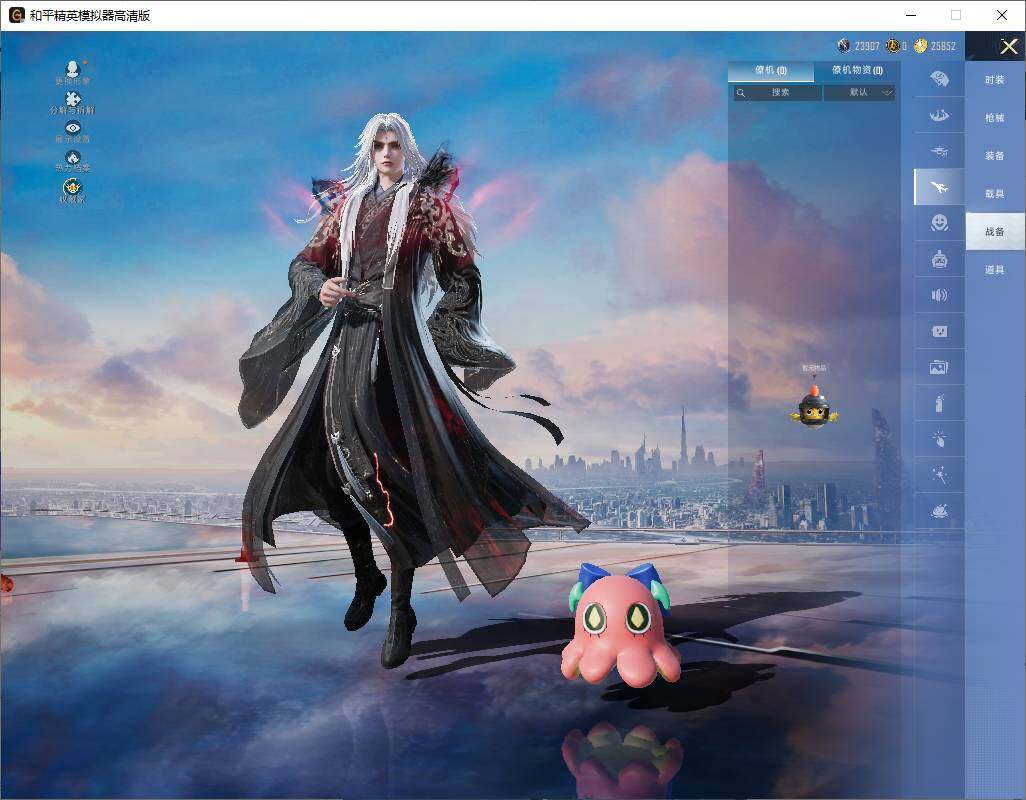
Task: Open the robot companion category icon
Action: (939, 260)
